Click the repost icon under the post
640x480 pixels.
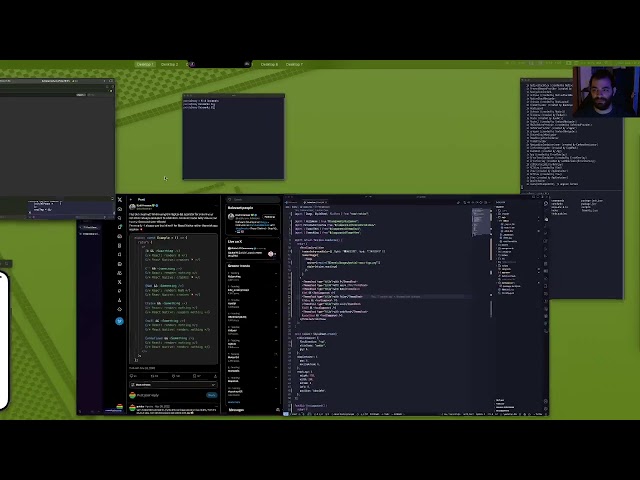[x=153, y=376]
